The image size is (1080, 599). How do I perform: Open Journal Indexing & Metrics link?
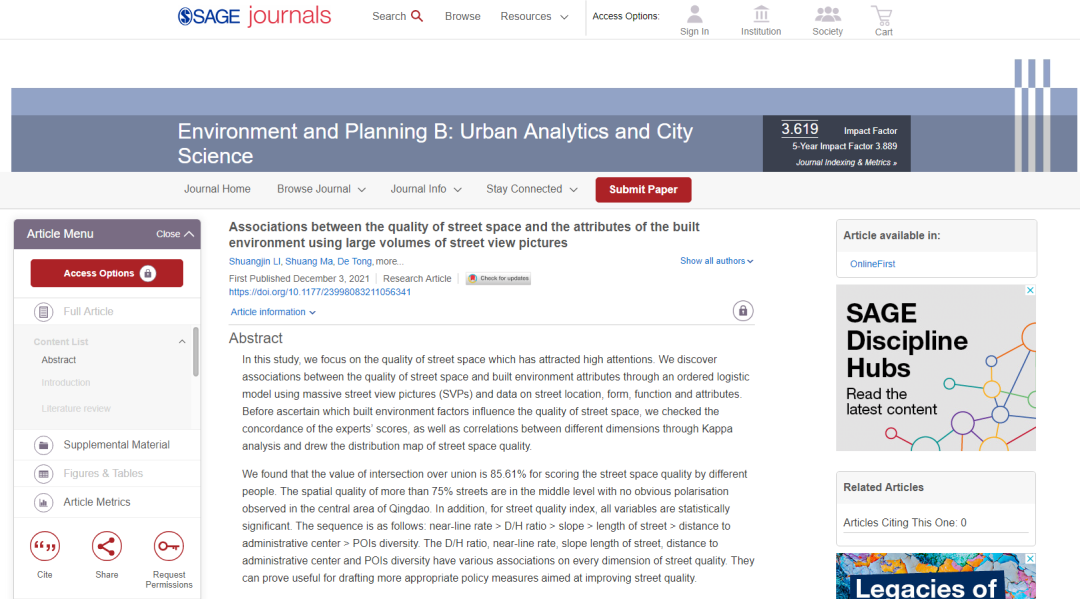(x=847, y=162)
